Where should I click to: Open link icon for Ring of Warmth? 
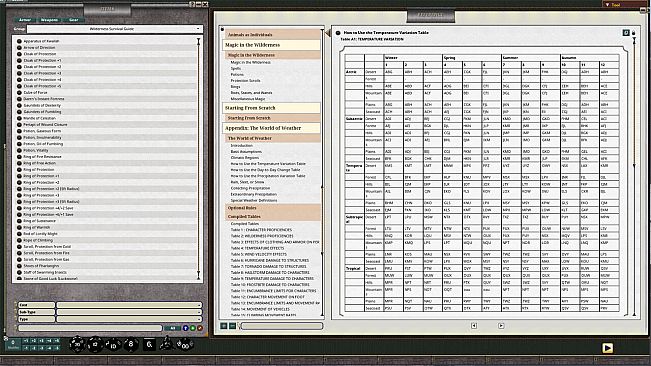click(19, 227)
